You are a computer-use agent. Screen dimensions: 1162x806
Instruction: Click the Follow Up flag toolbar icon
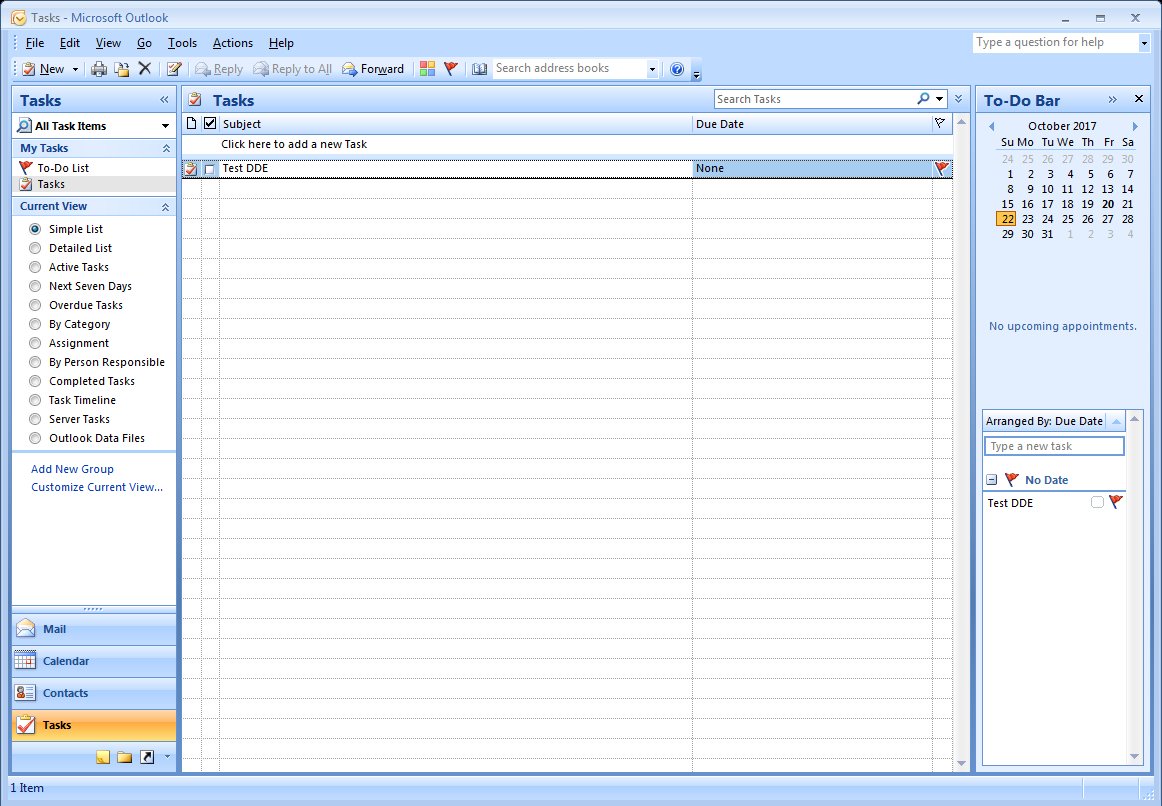(x=451, y=68)
